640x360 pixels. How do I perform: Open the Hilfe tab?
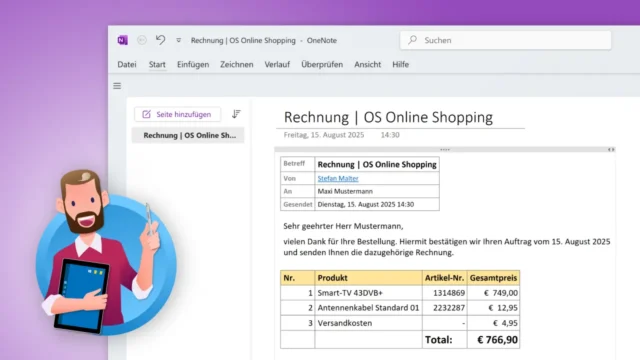[x=400, y=64]
